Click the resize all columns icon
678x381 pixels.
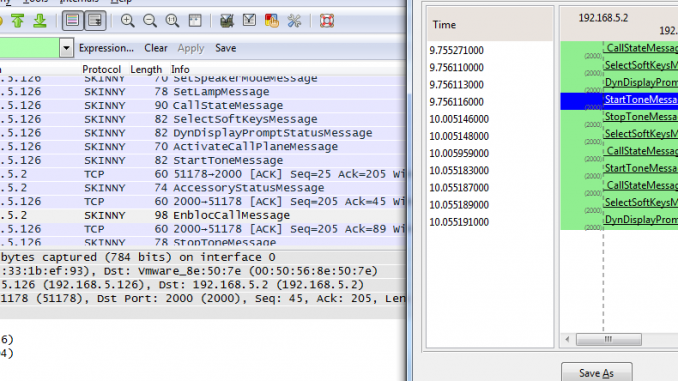pos(195,21)
